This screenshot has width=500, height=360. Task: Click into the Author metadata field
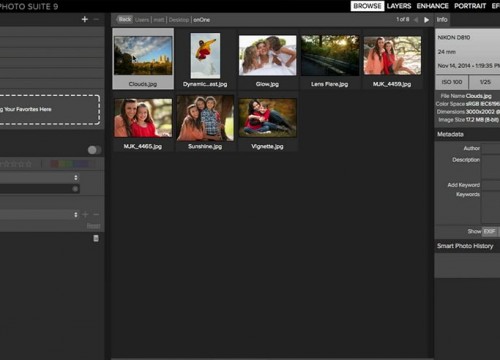click(491, 148)
